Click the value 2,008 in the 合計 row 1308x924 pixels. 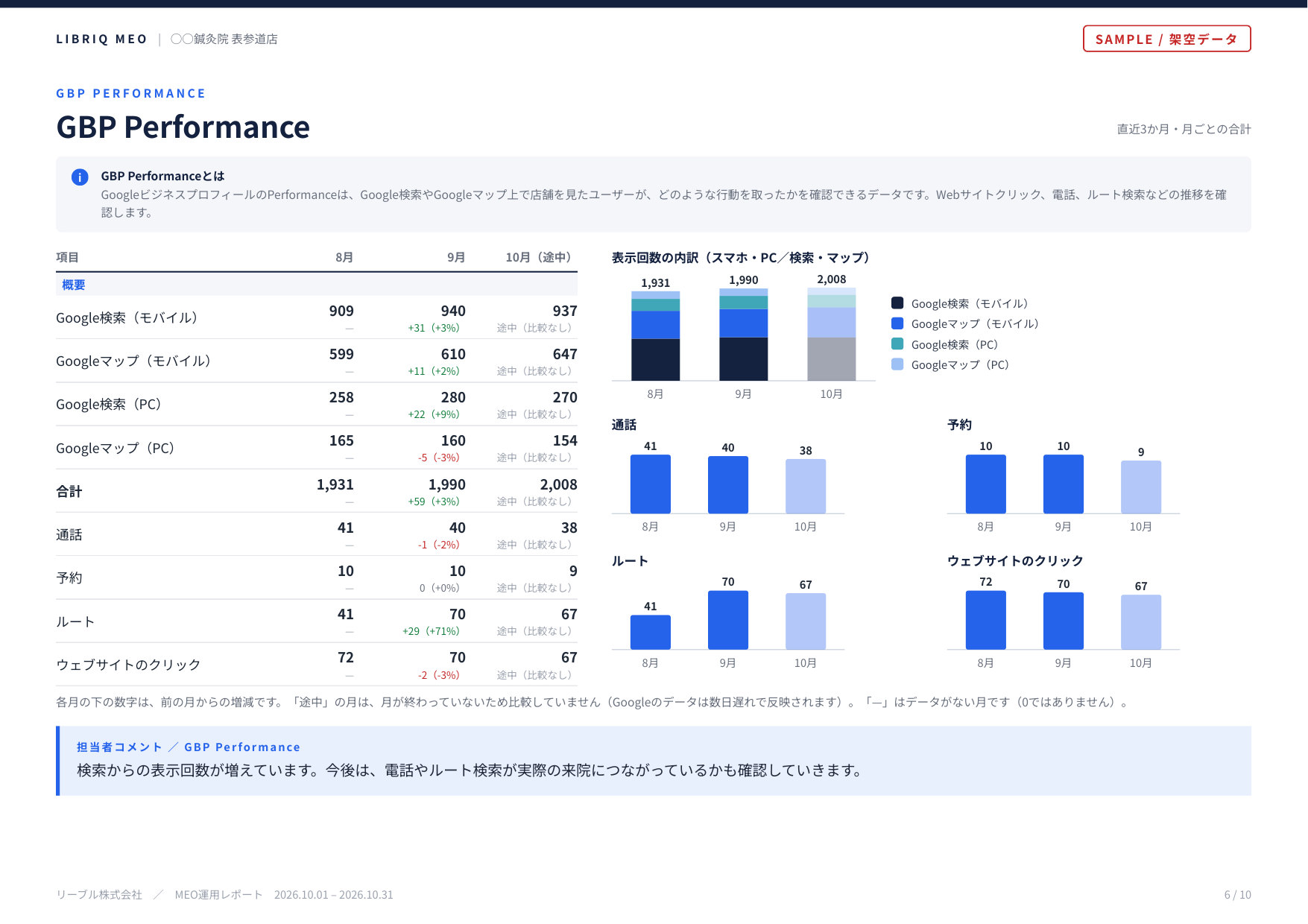point(558,484)
